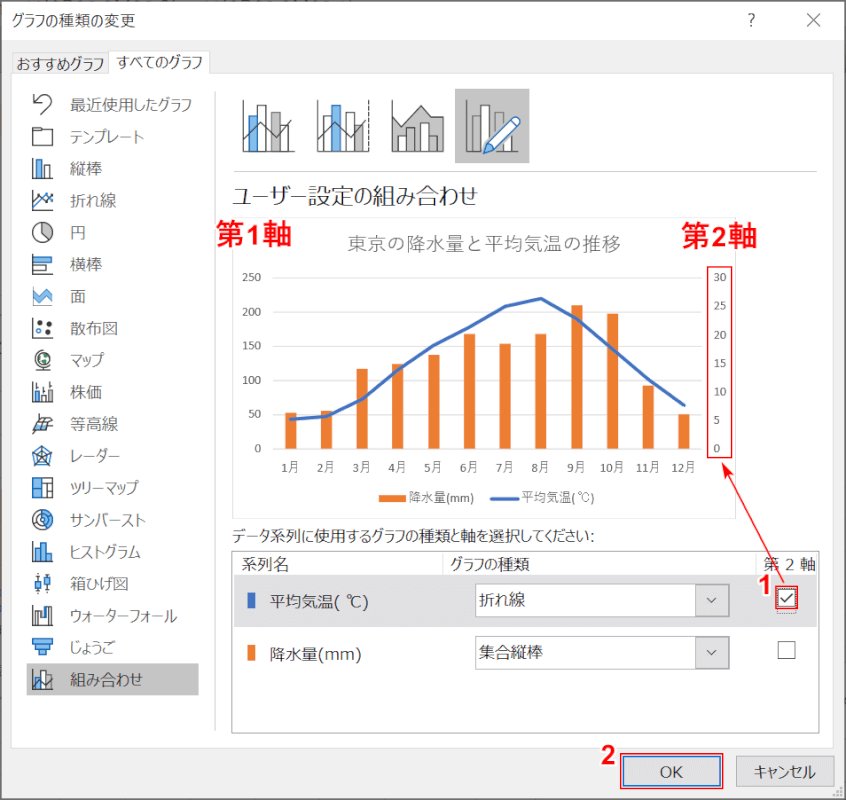This screenshot has height=800, width=846.
Task: Click the グラフの種類 column header
Action: click(490, 564)
